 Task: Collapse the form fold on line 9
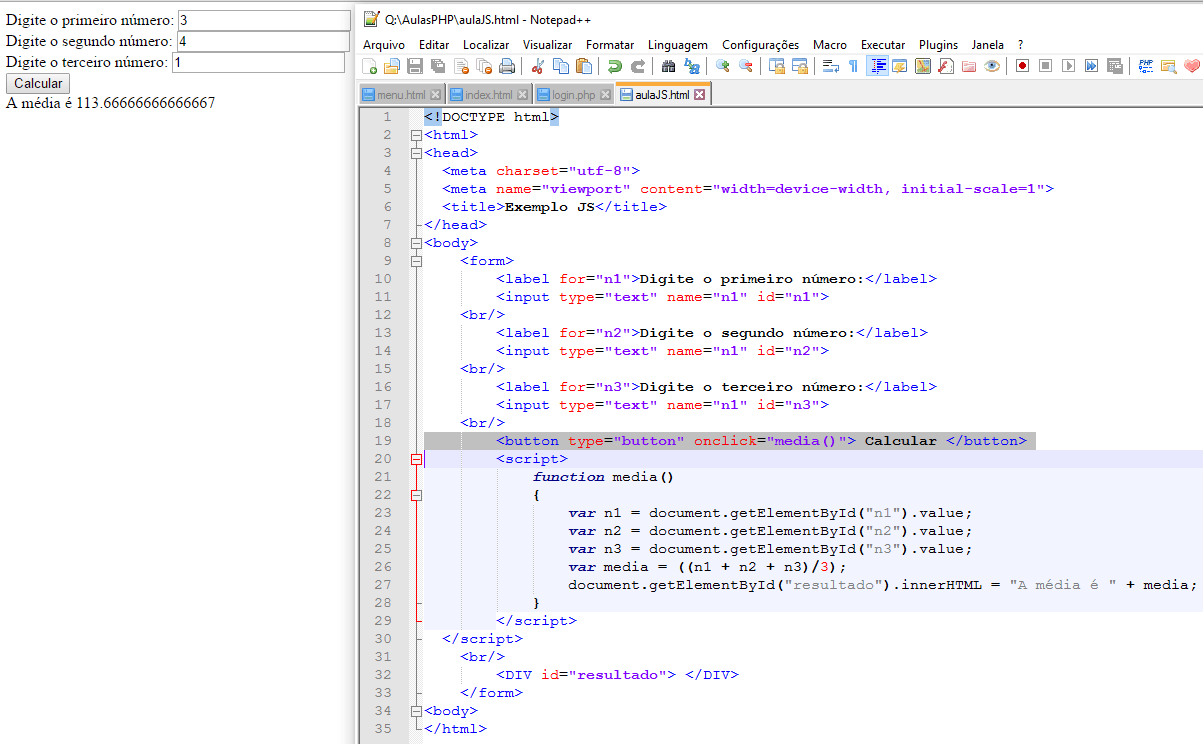tap(416, 261)
